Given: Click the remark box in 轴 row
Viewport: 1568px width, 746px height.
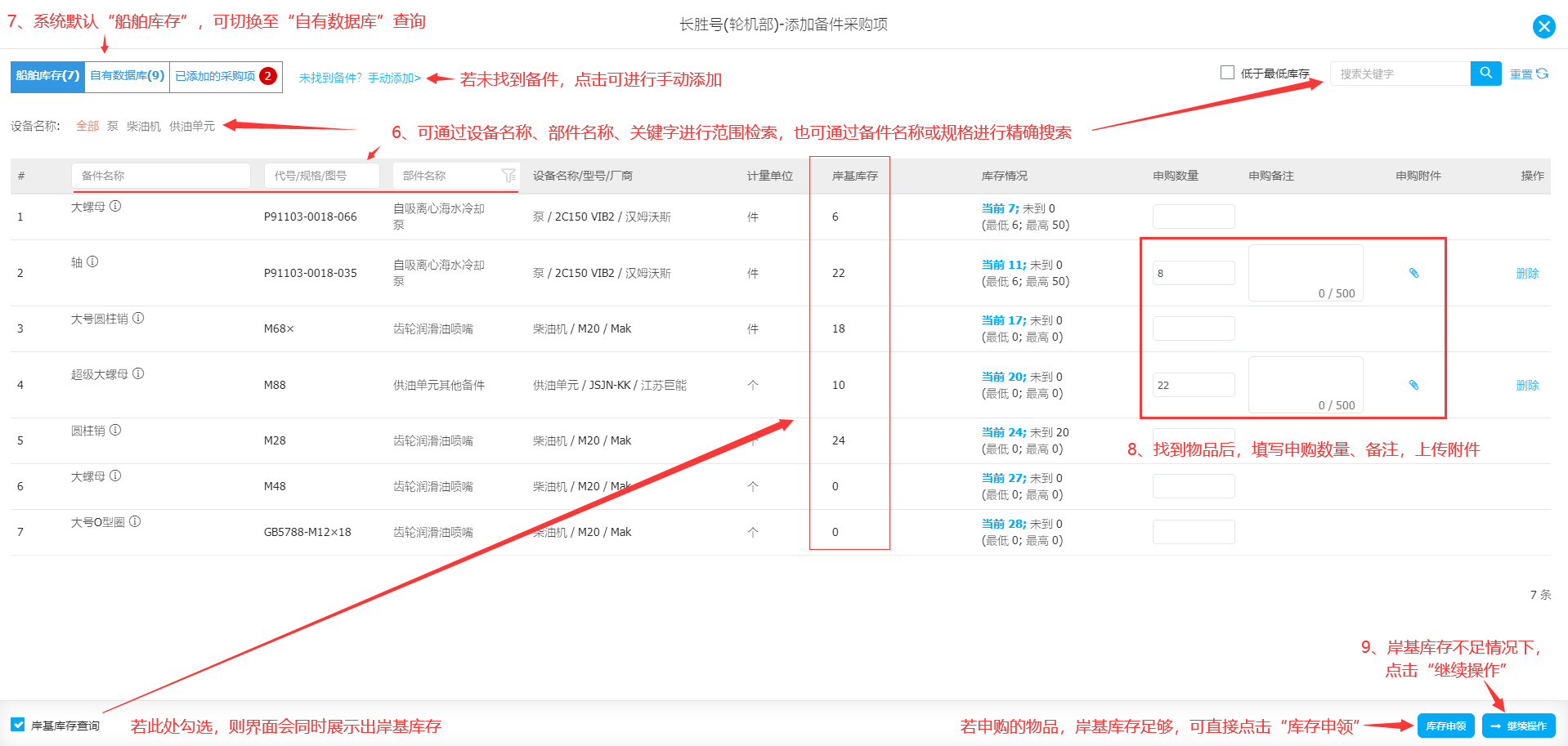Looking at the screenshot, I should [x=1306, y=273].
